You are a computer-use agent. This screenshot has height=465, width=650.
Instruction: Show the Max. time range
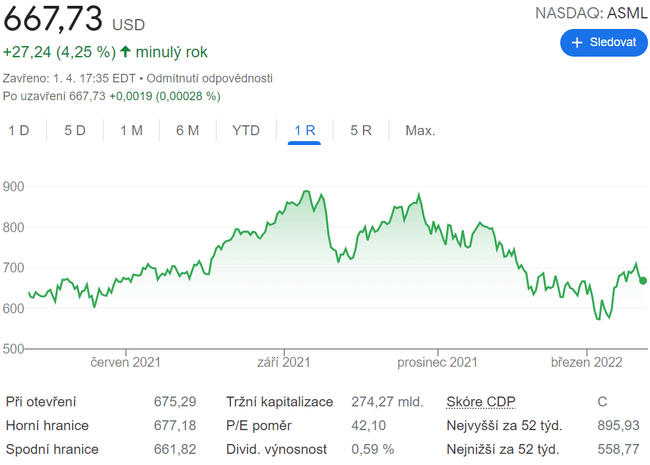420,130
